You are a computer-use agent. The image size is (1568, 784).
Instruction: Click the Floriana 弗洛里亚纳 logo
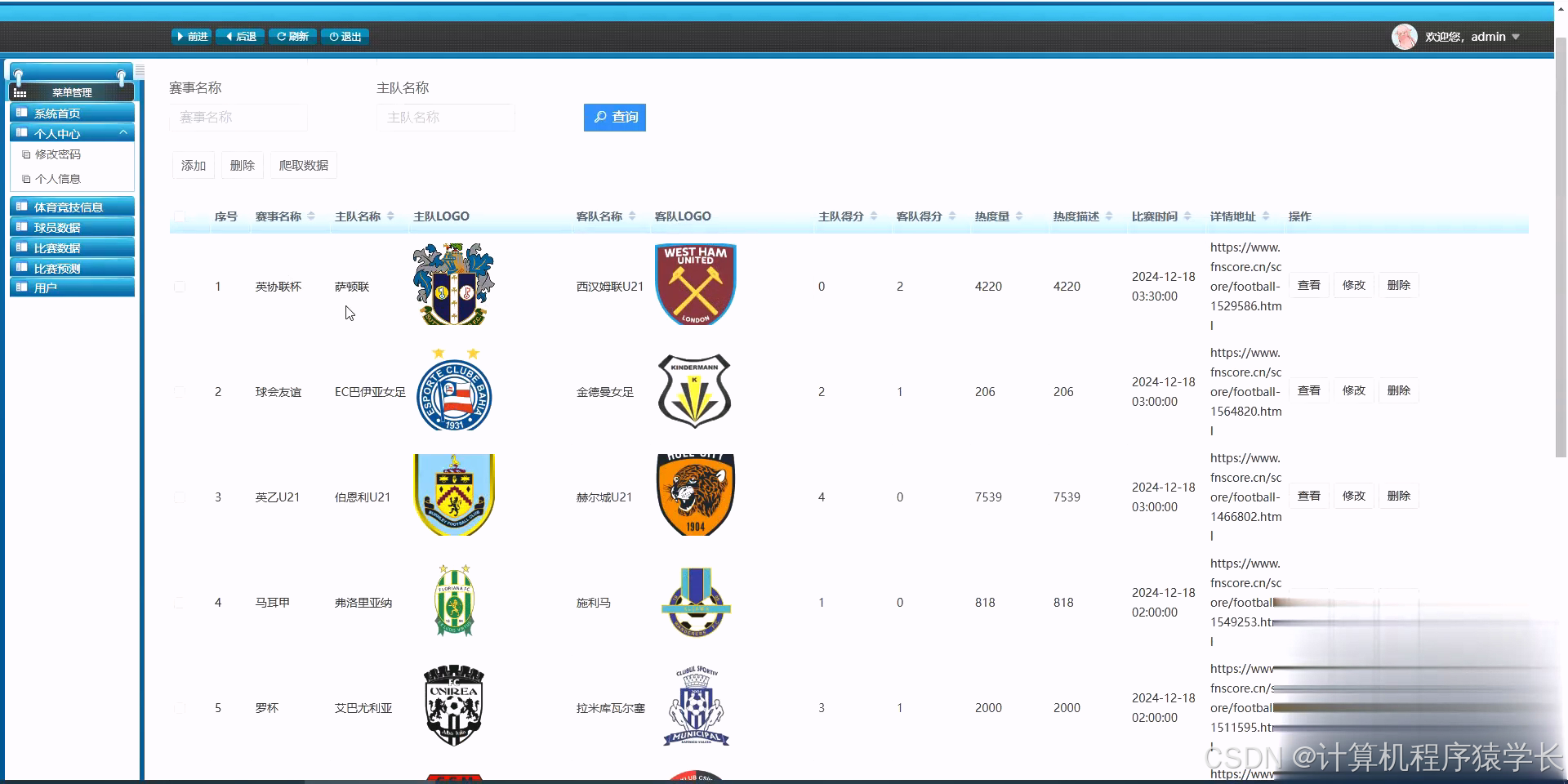click(454, 600)
